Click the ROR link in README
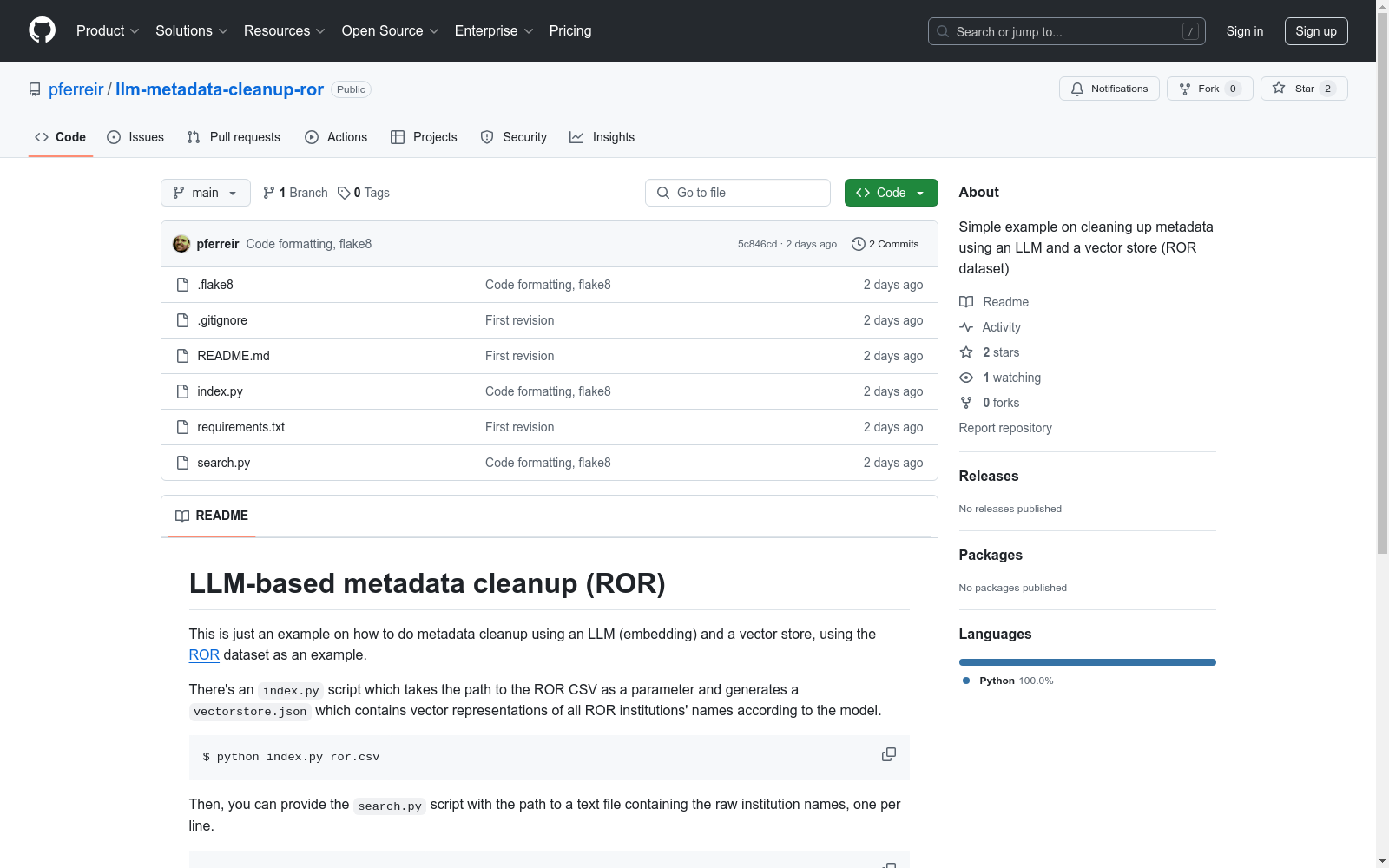Screen dimensions: 1389x868 tap(204, 655)
